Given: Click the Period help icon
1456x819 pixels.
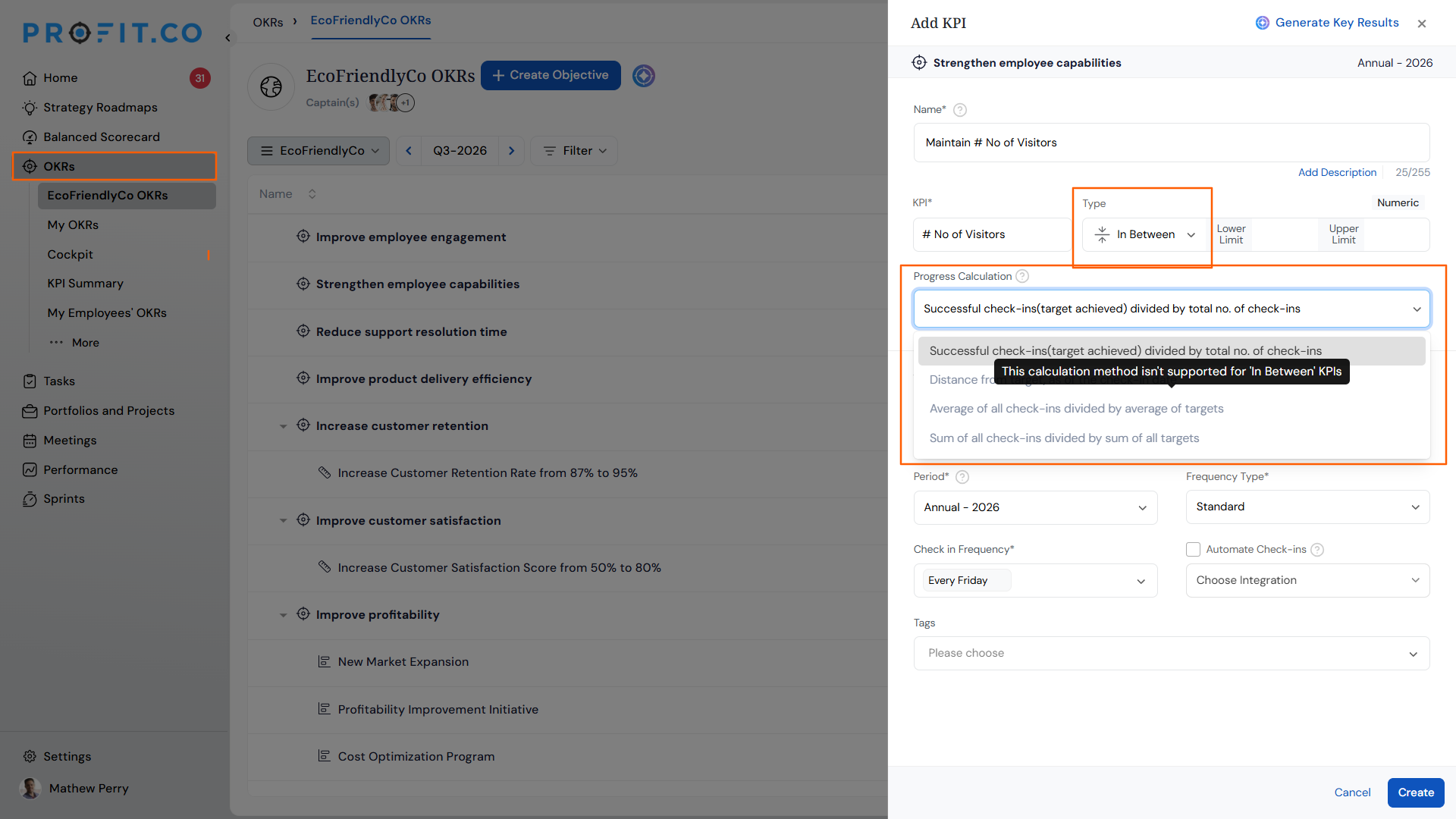Looking at the screenshot, I should [x=962, y=477].
